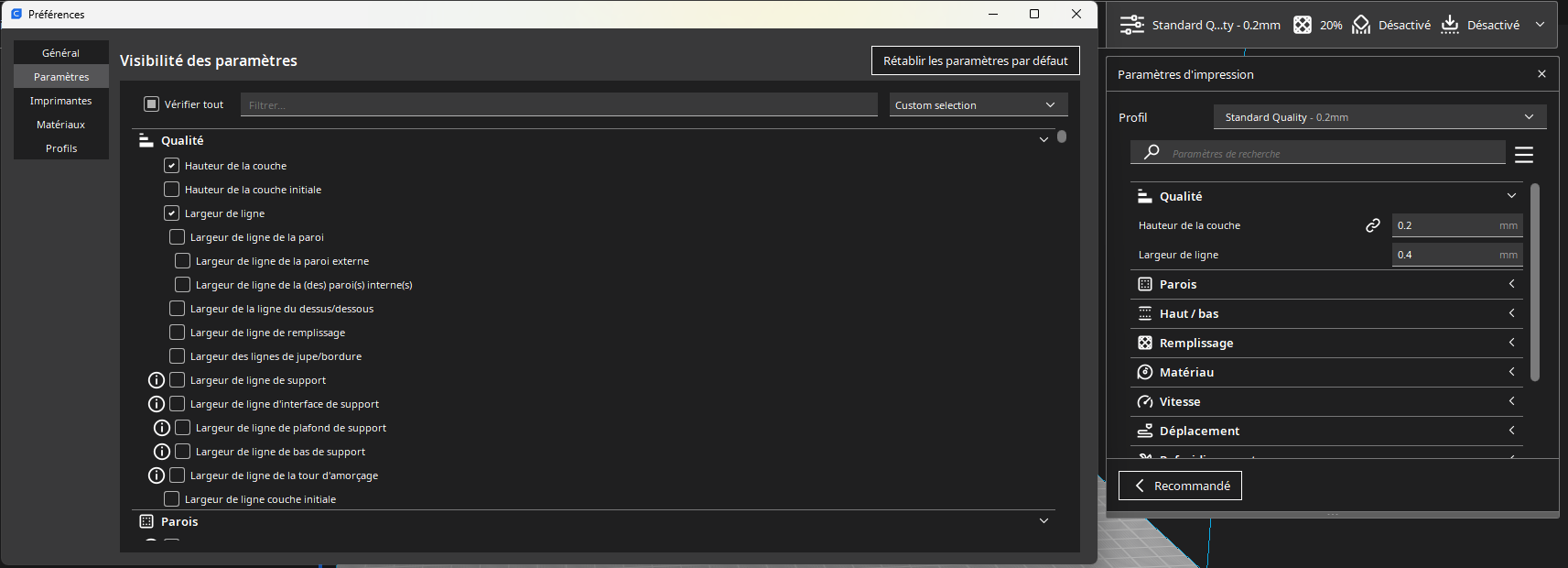The height and width of the screenshot is (568, 1568).
Task: Click Rétablir les paramètres par défaut
Action: click(x=976, y=60)
